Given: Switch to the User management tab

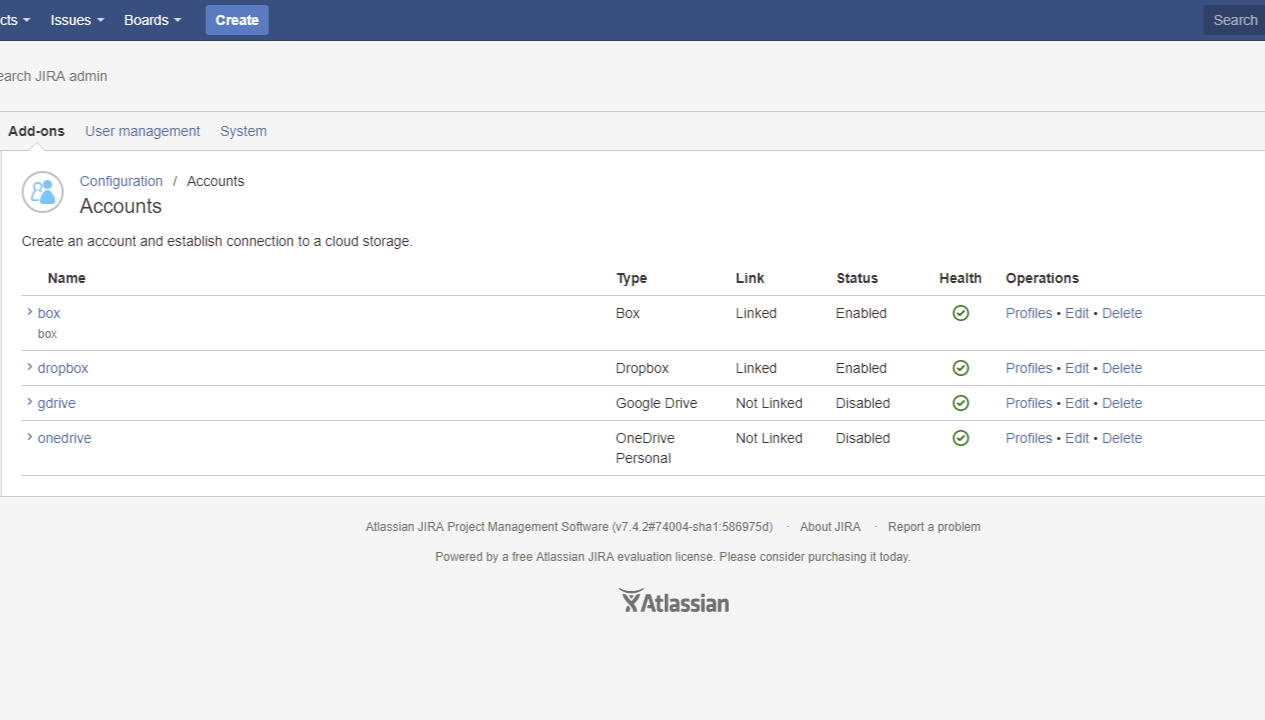Looking at the screenshot, I should (142, 131).
